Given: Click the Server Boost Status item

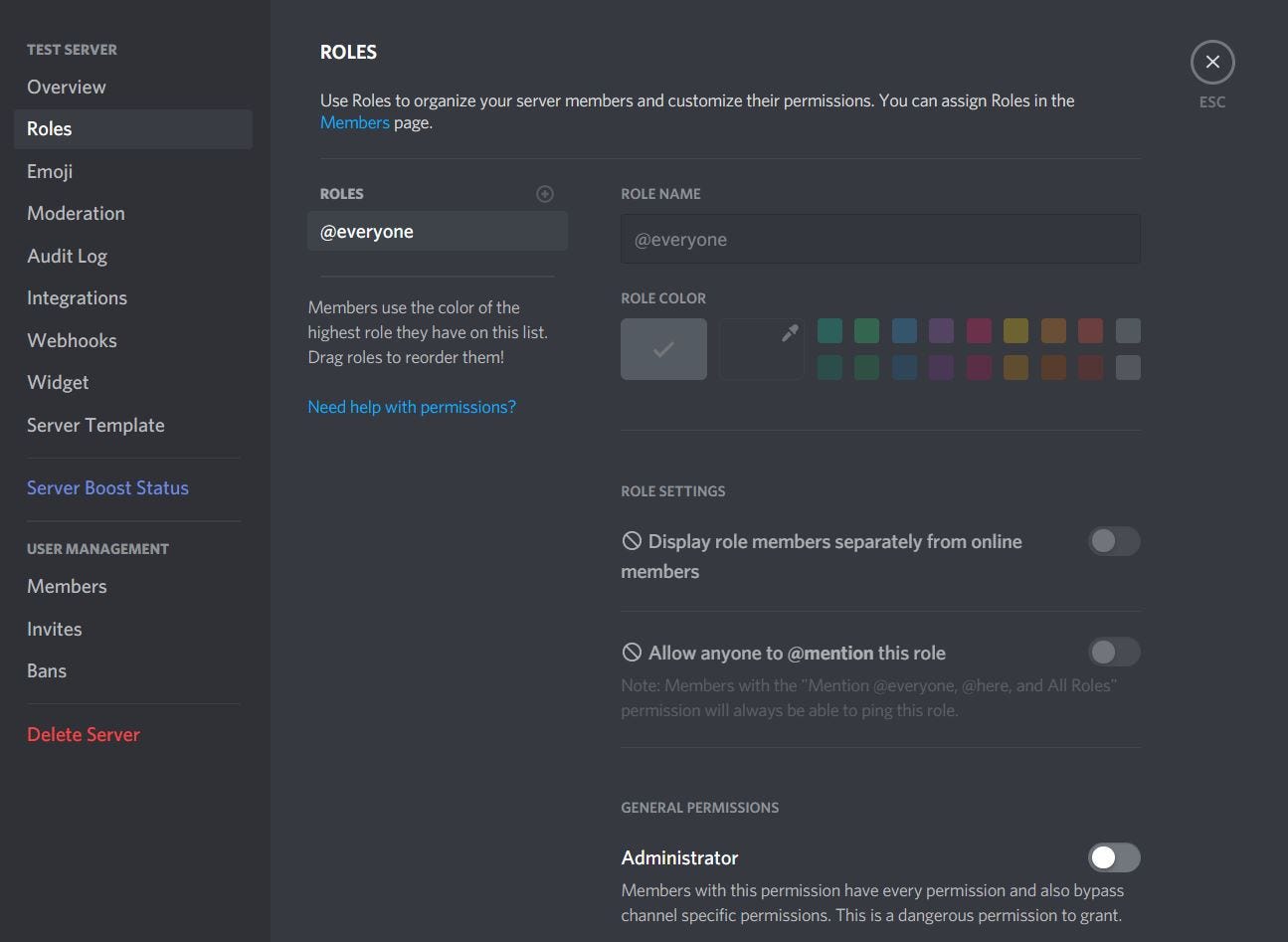Looking at the screenshot, I should 107,488.
